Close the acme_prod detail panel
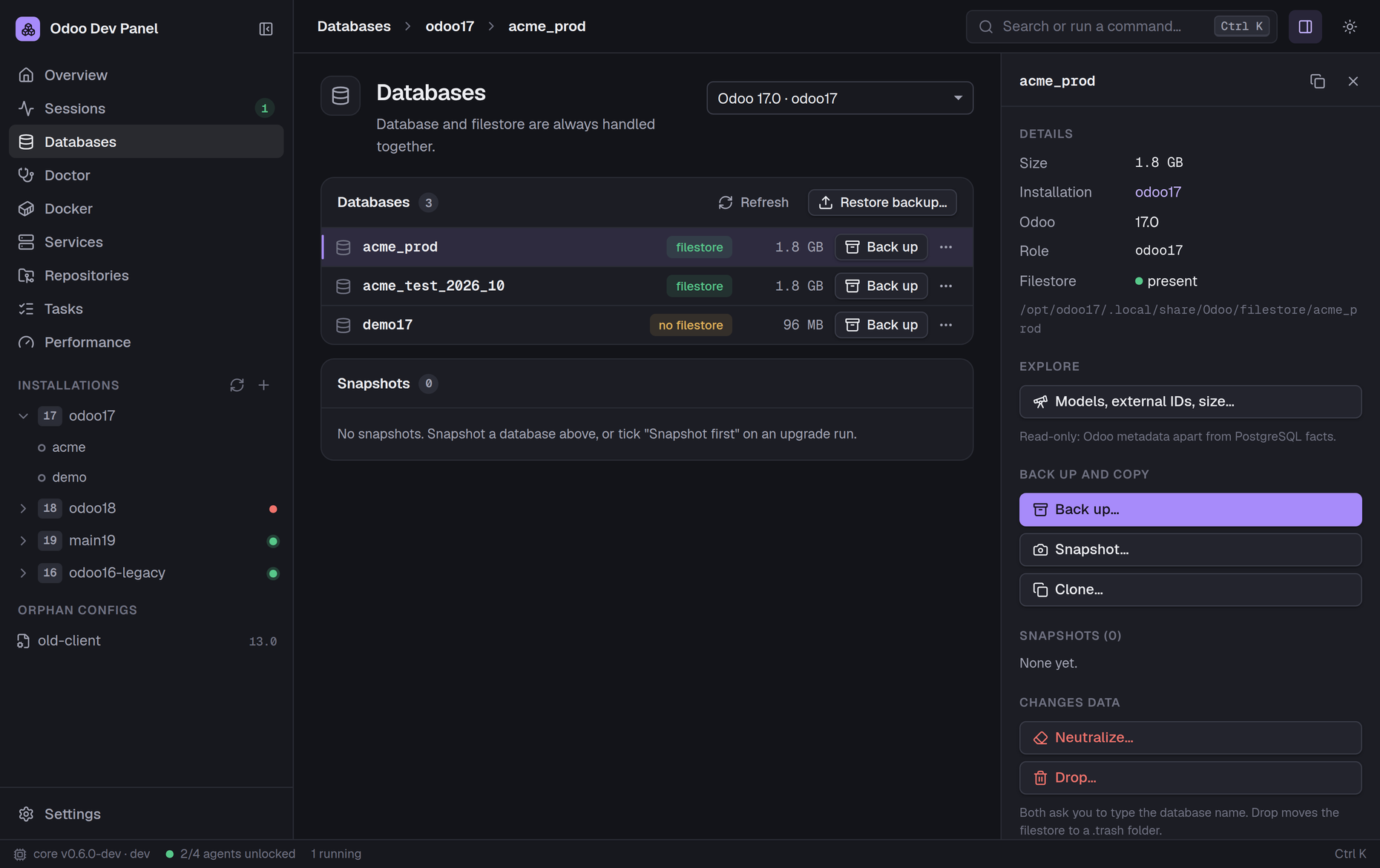This screenshot has width=1380, height=868. point(1353,81)
